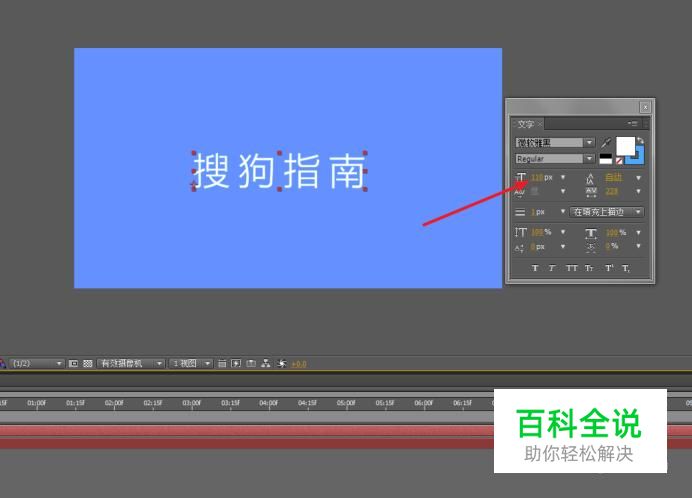Click the stroke width lines icon

(x=520, y=212)
